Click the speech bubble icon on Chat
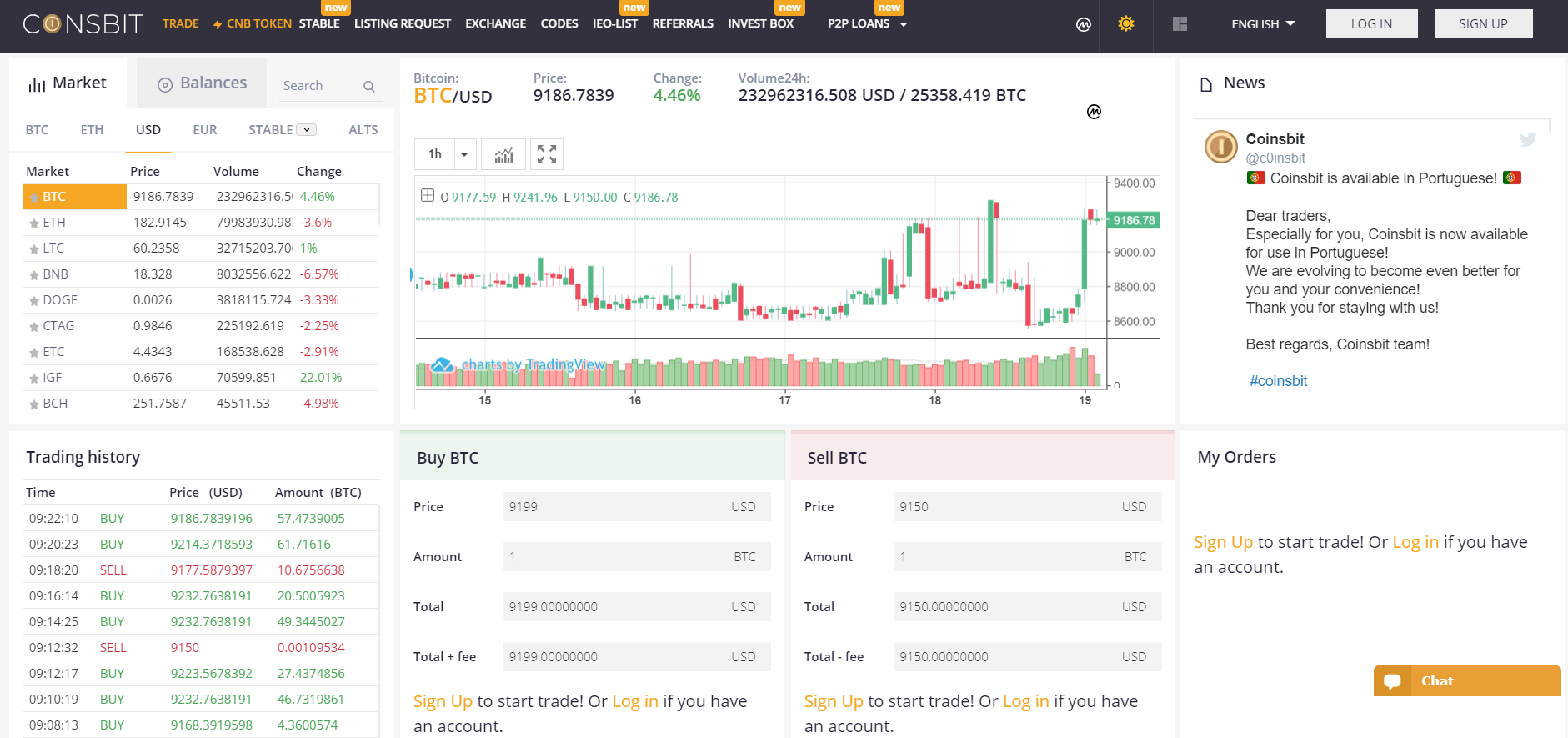 click(1392, 680)
